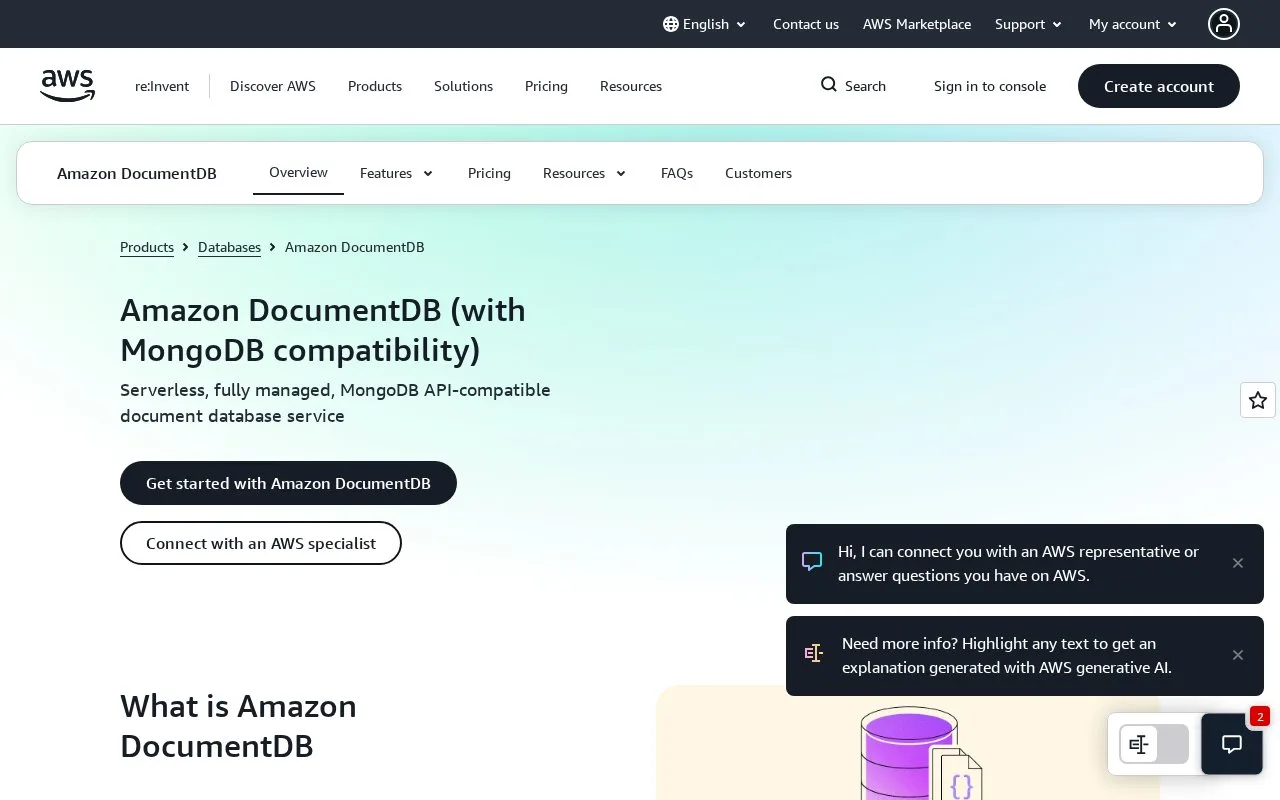Select the Overview tab
Viewport: 1280px width, 800px height.
298,172
